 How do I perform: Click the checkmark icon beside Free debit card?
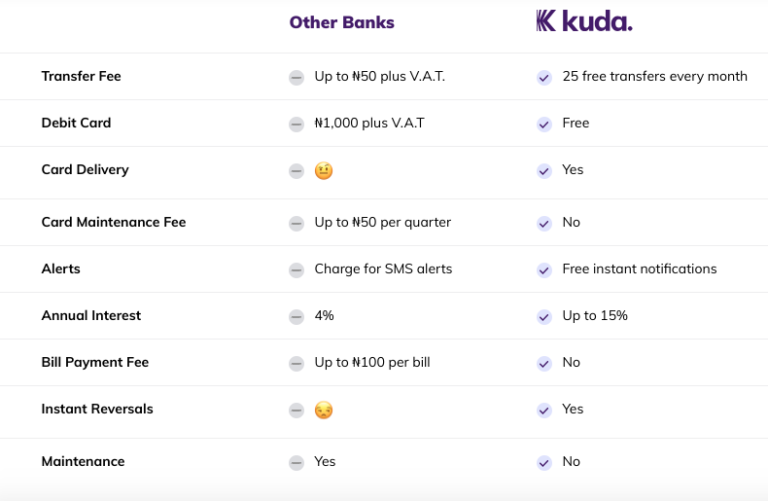[x=544, y=124]
